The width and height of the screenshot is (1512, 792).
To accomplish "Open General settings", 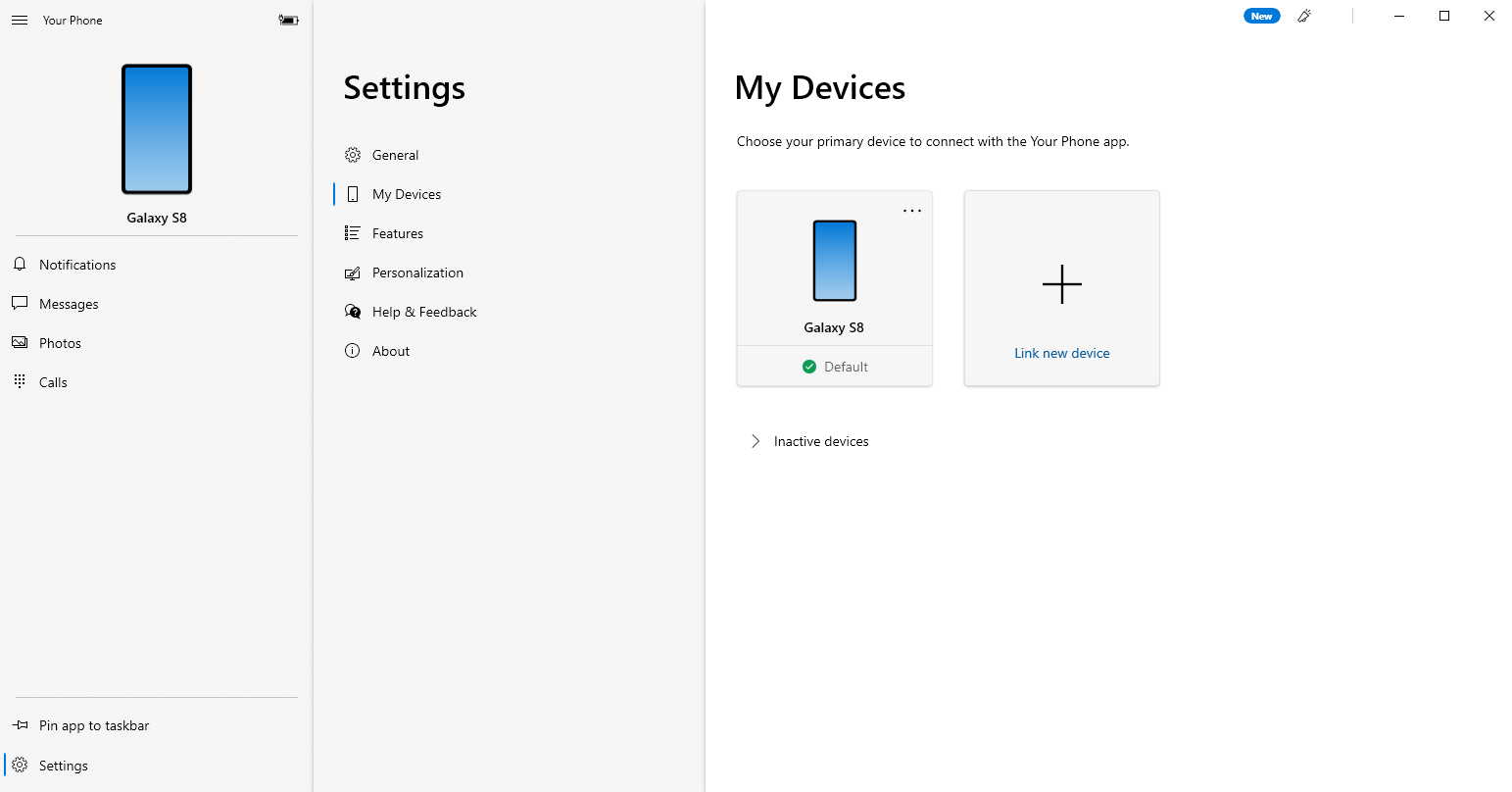I will pyautogui.click(x=509, y=155).
